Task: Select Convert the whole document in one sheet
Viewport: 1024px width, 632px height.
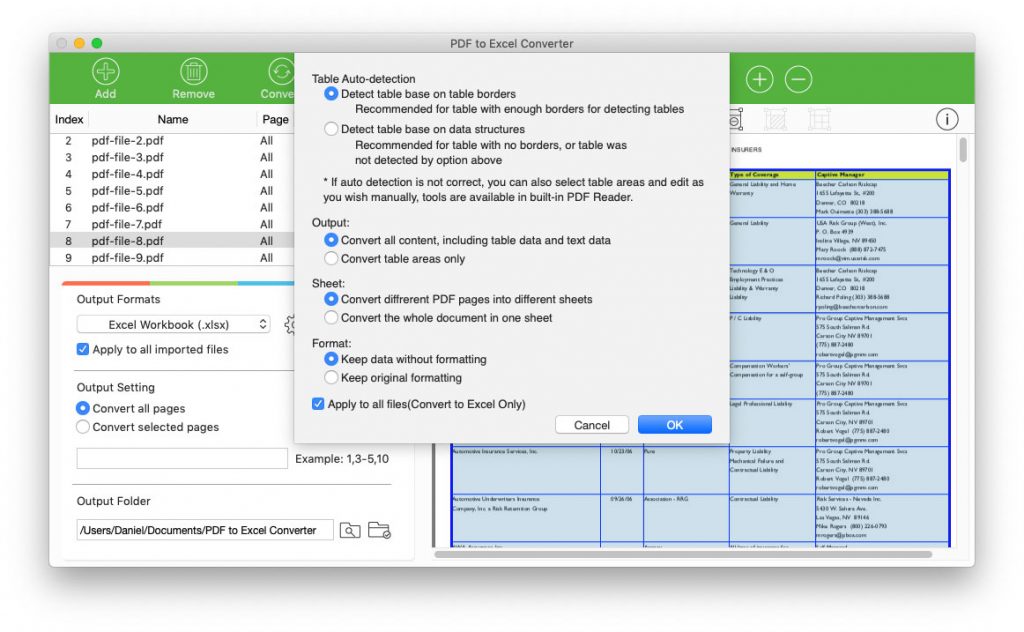Action: point(331,317)
